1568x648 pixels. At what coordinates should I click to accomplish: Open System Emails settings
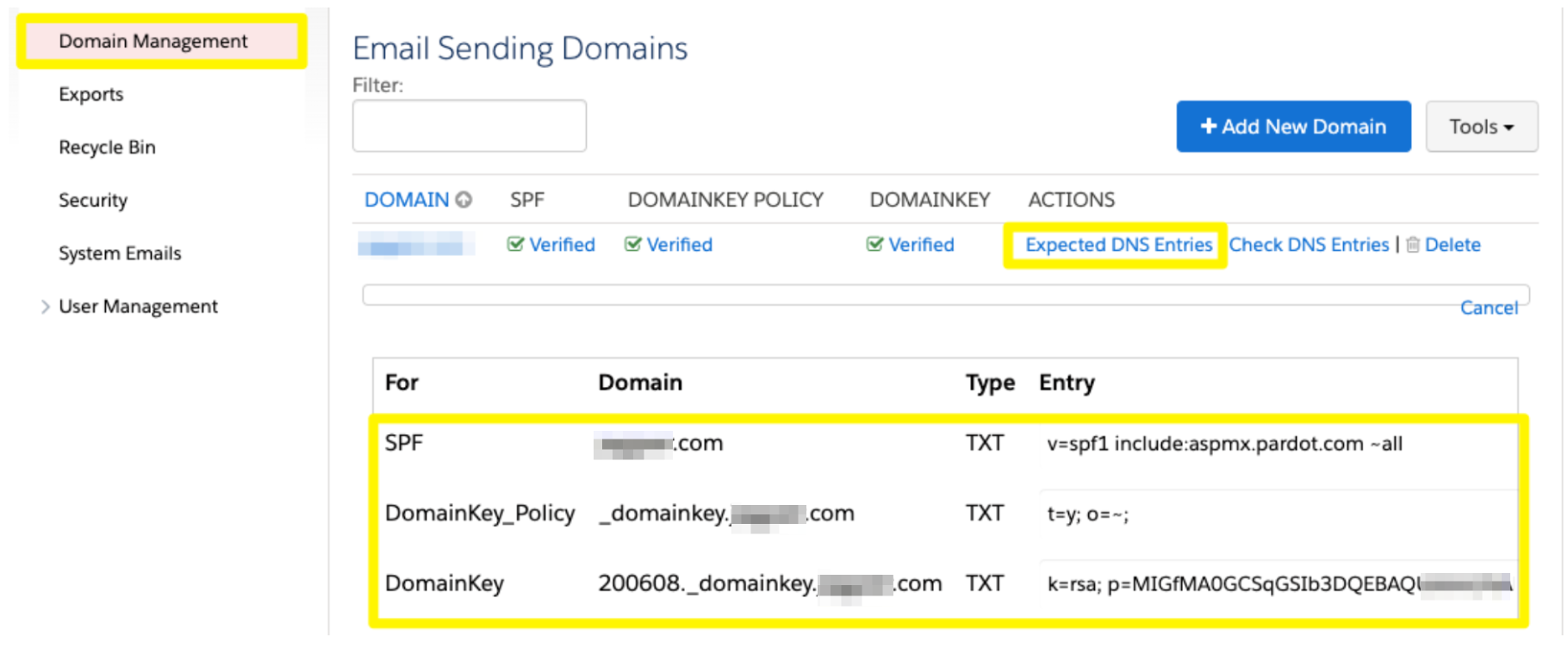point(120,253)
